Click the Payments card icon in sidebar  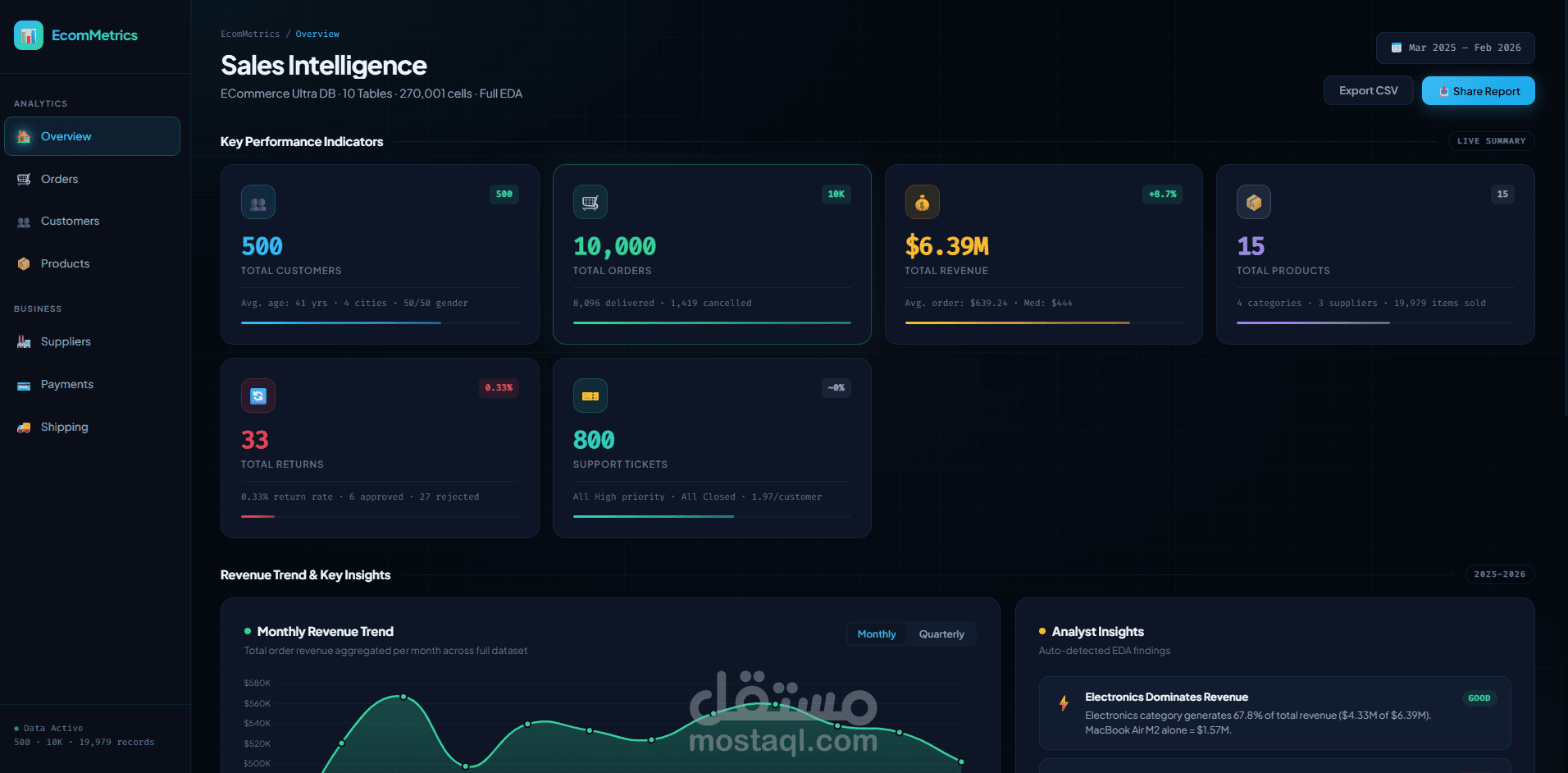(24, 385)
